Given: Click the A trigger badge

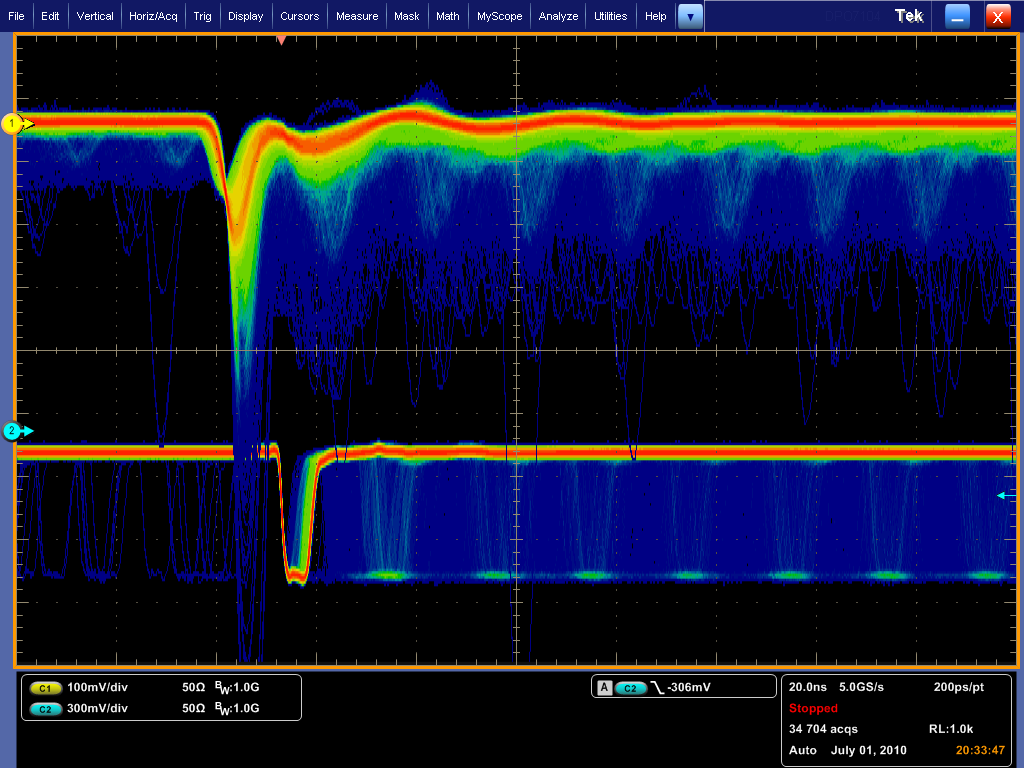Looking at the screenshot, I should tap(604, 688).
